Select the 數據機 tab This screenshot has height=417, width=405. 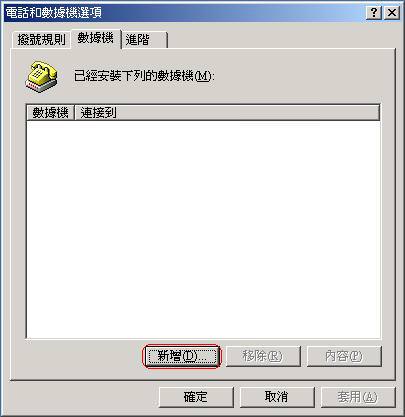[96, 38]
